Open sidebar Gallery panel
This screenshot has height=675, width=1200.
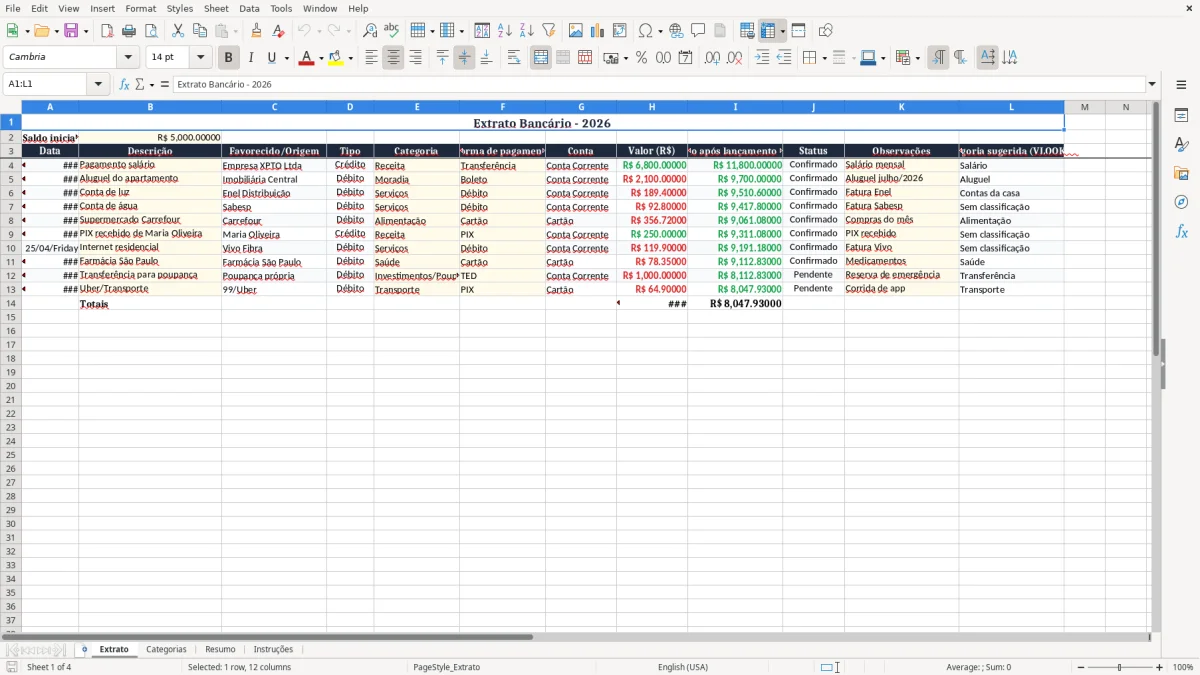1181,173
